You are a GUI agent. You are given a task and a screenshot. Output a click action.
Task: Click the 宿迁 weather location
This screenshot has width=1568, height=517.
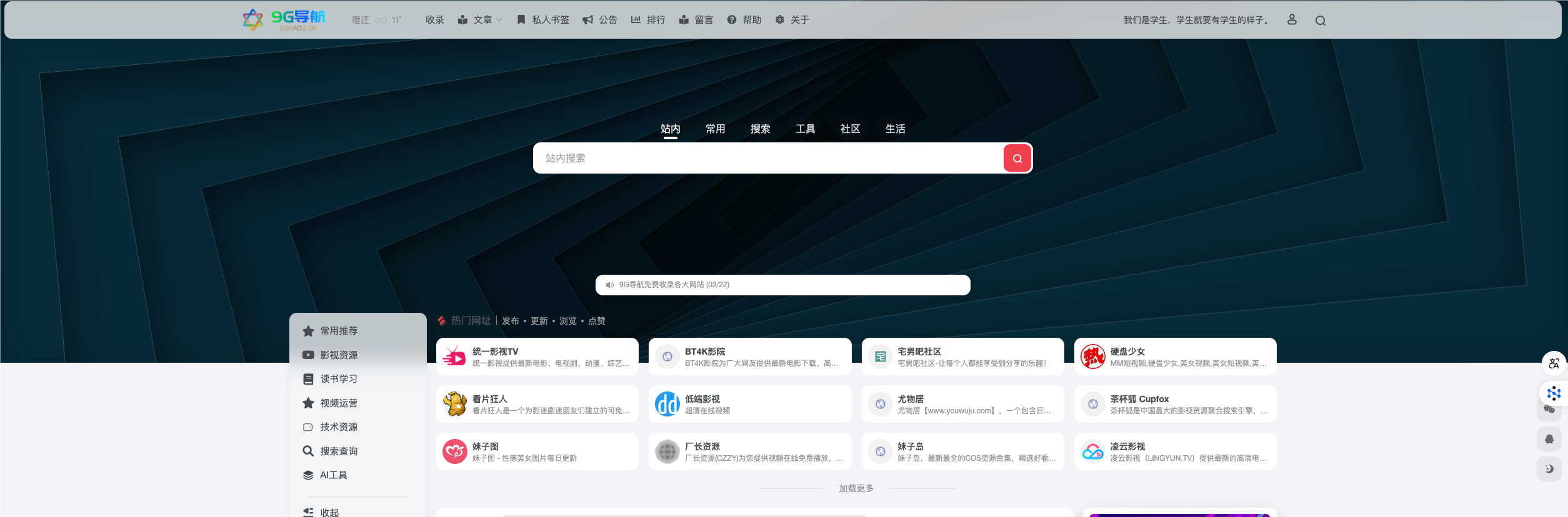pyautogui.click(x=361, y=21)
